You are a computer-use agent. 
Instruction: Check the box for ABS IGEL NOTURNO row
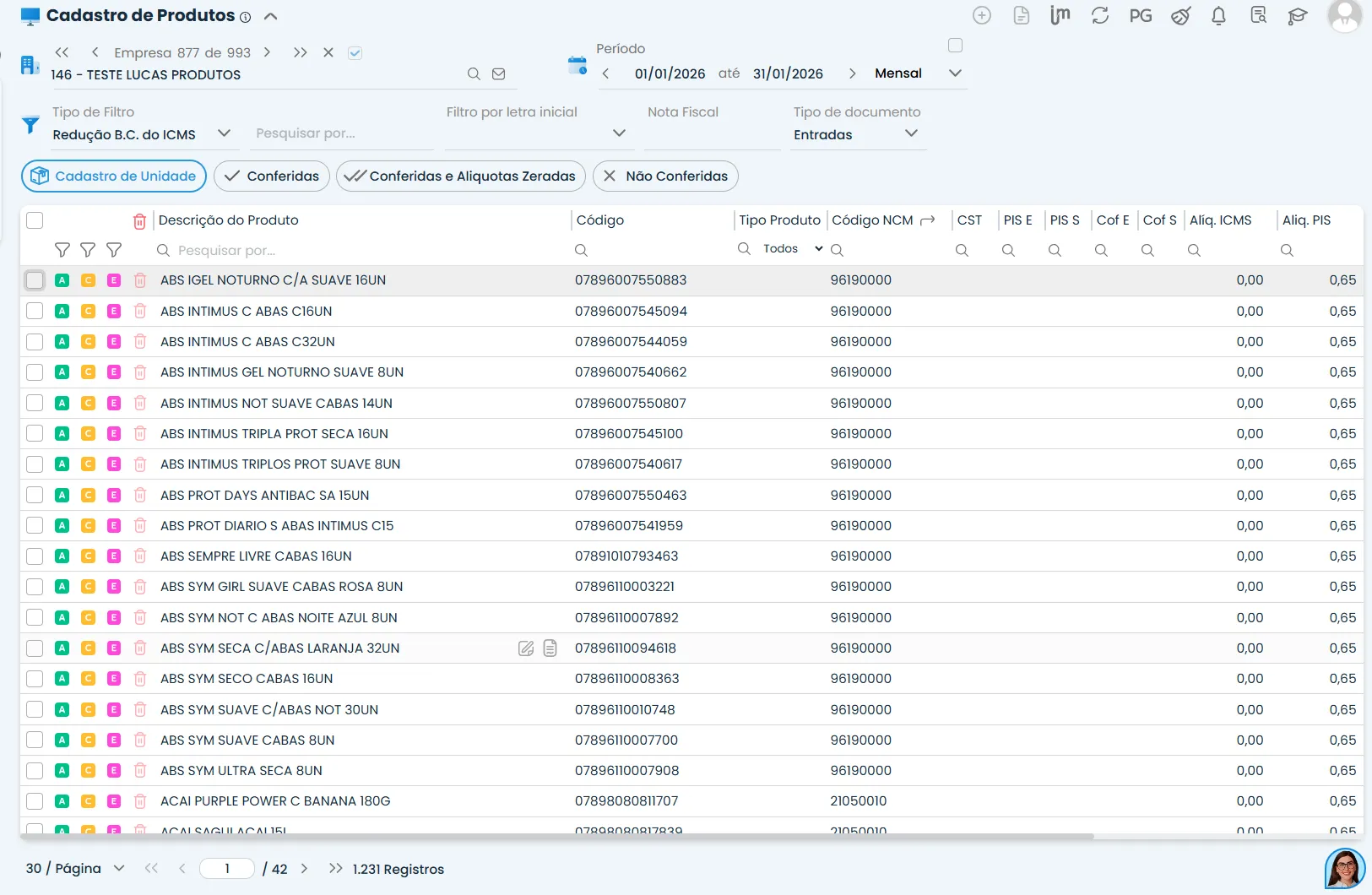pos(35,280)
